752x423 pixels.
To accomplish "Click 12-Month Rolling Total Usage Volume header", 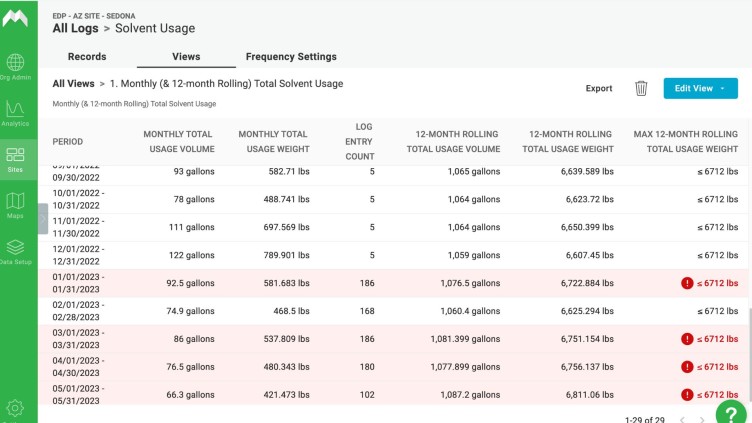I will click(453, 141).
